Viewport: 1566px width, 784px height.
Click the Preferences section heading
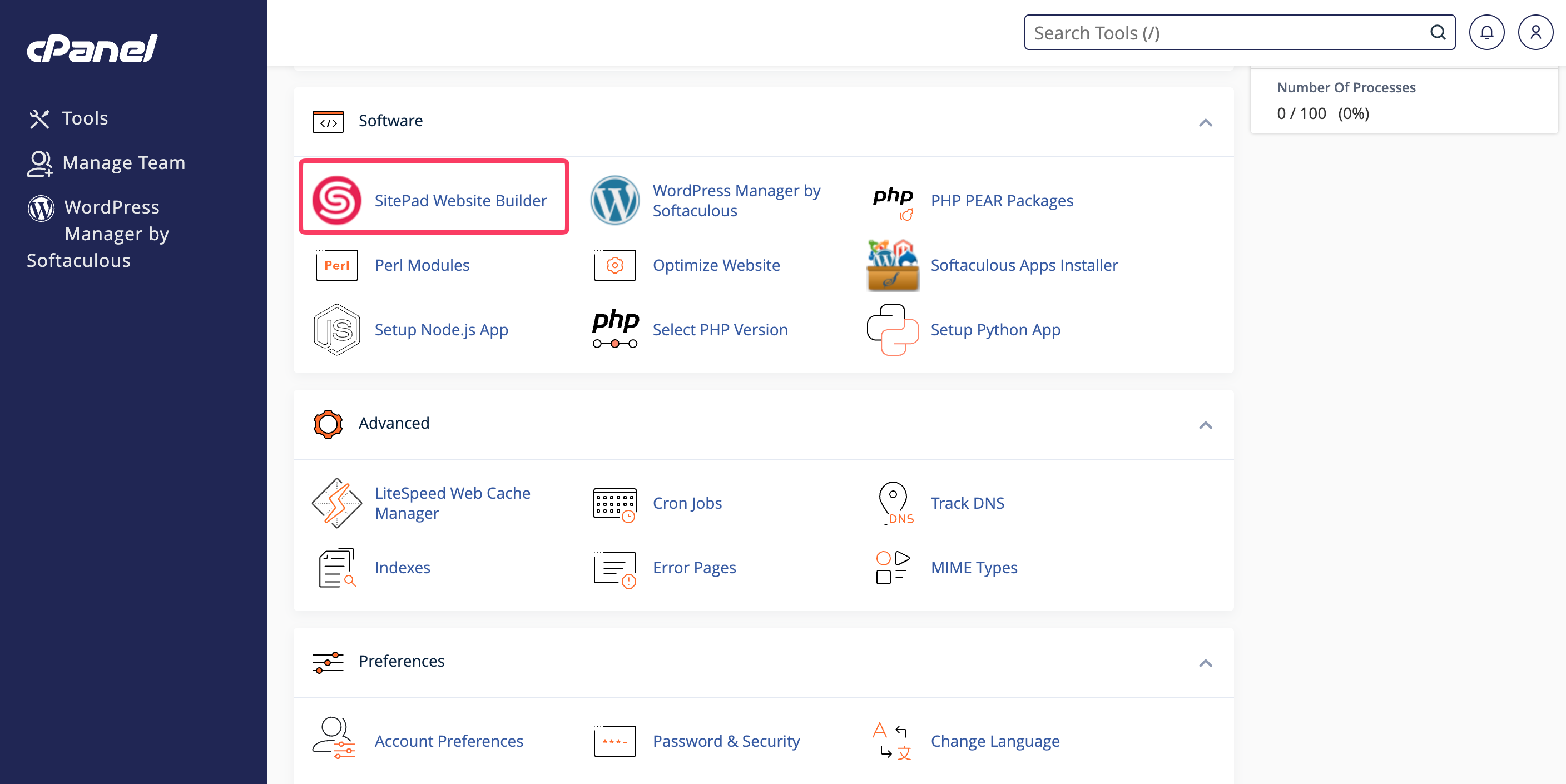(401, 661)
